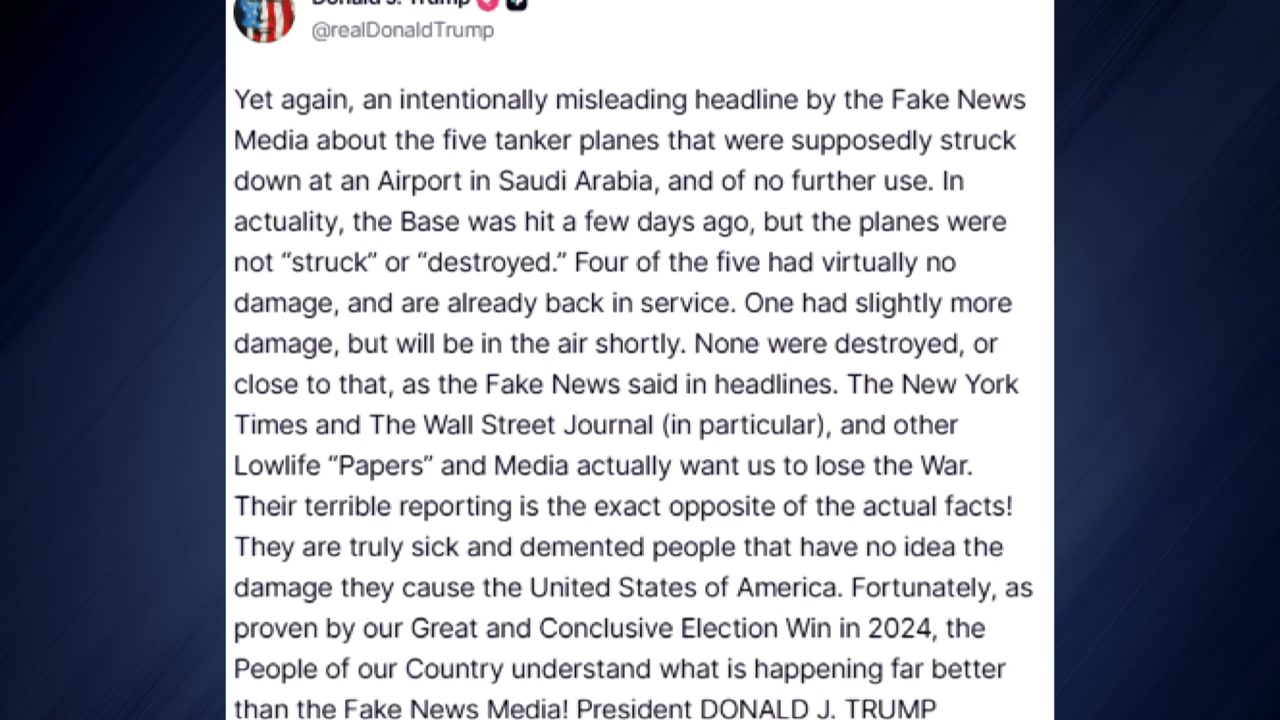Click the pink verified badge
1280x720 pixels.
(488, 4)
